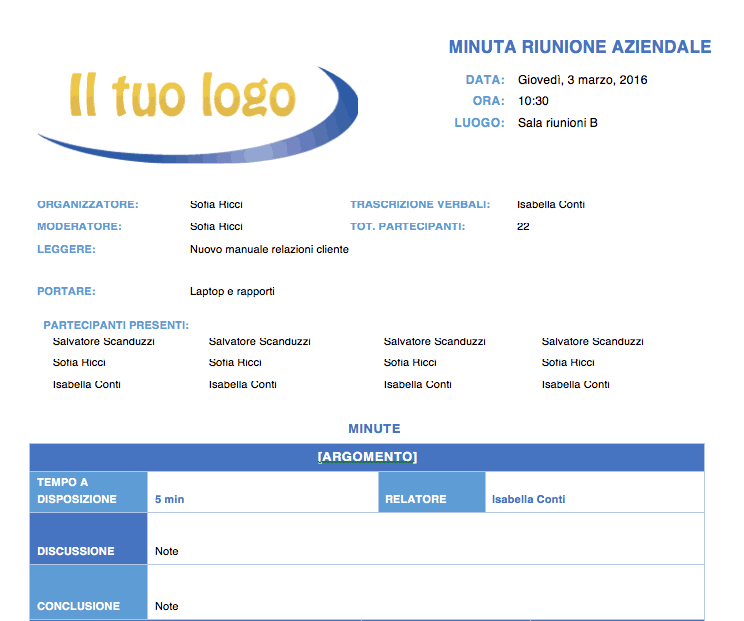744x621 pixels.
Task: Select 'Sofia Ricci' in first participants column
Action: 79,363
